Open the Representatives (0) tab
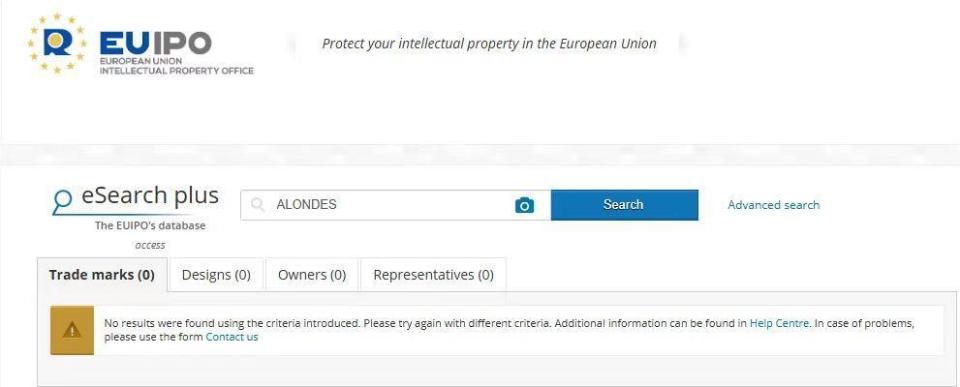960x387 pixels. click(x=433, y=275)
